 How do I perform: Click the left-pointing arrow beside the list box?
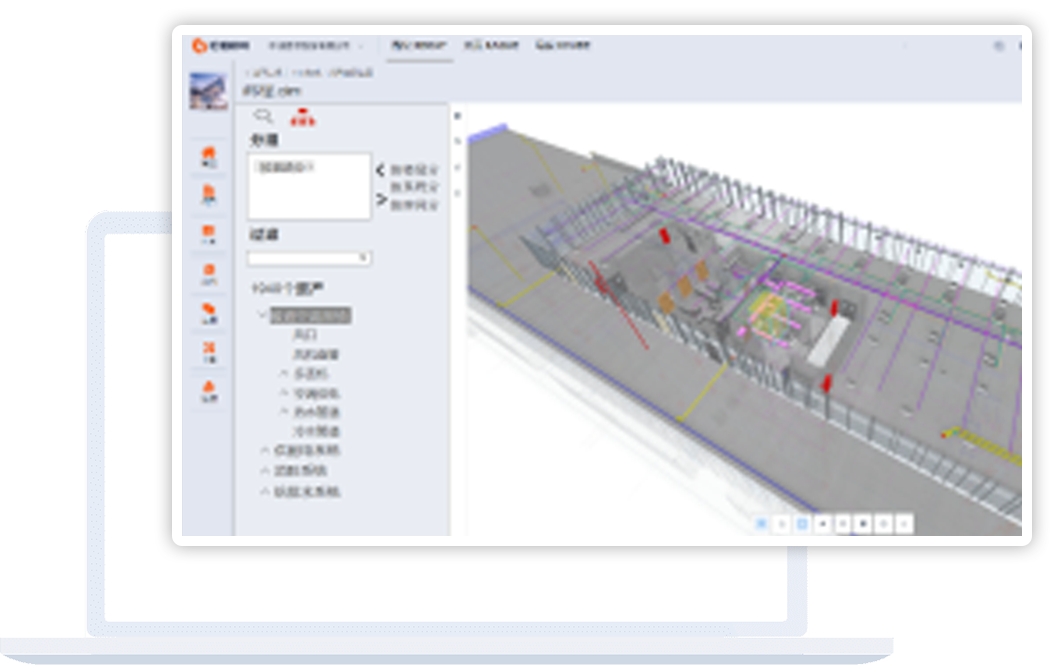point(380,170)
